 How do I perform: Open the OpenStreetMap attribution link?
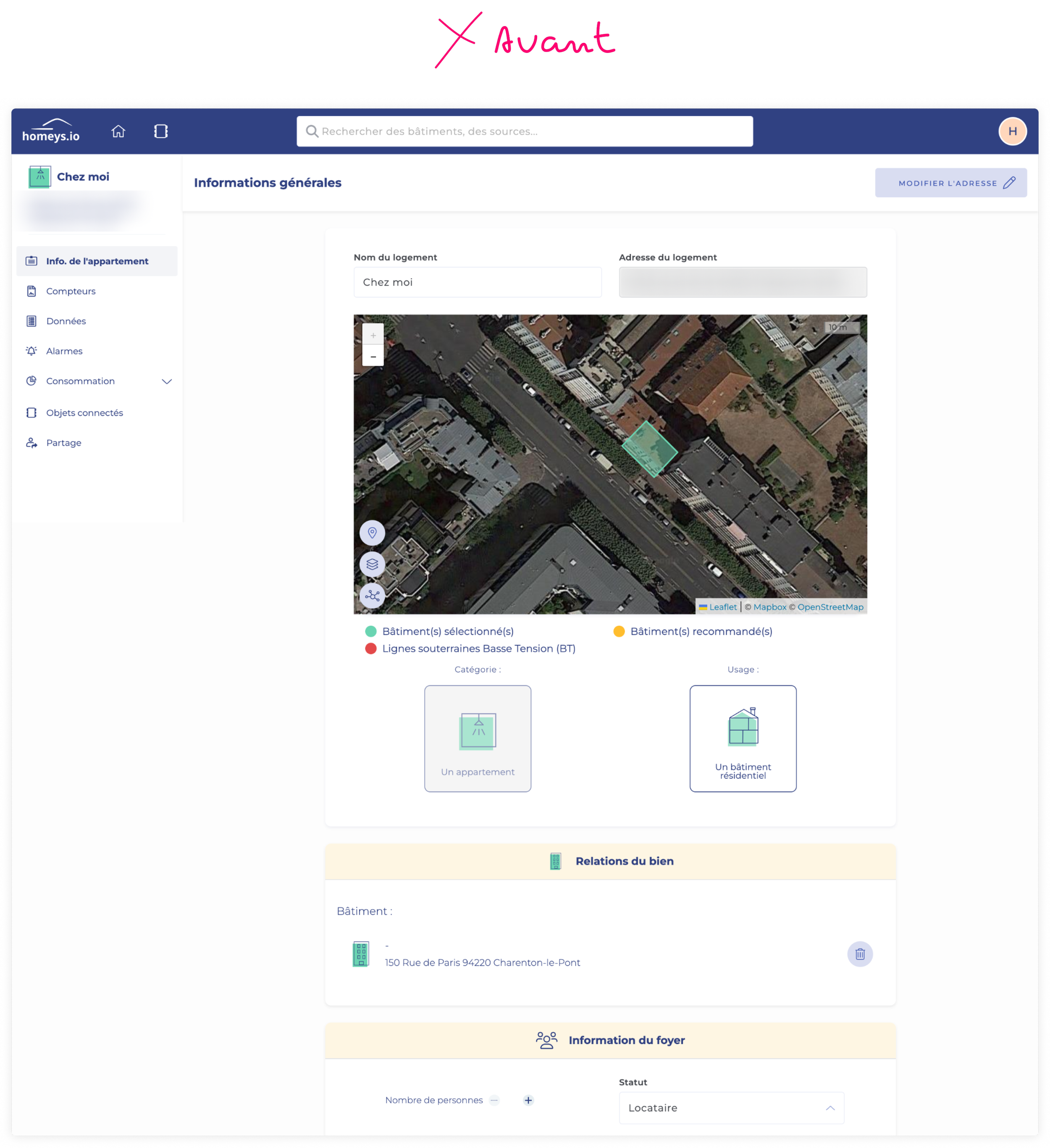830,607
